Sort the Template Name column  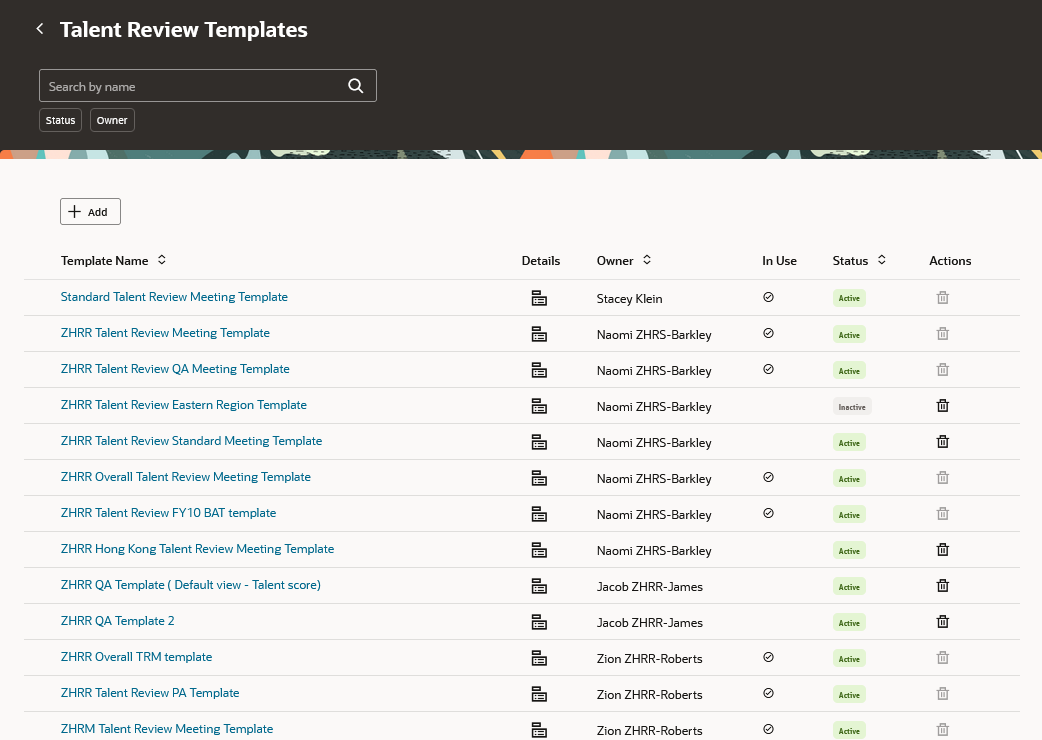(x=161, y=260)
